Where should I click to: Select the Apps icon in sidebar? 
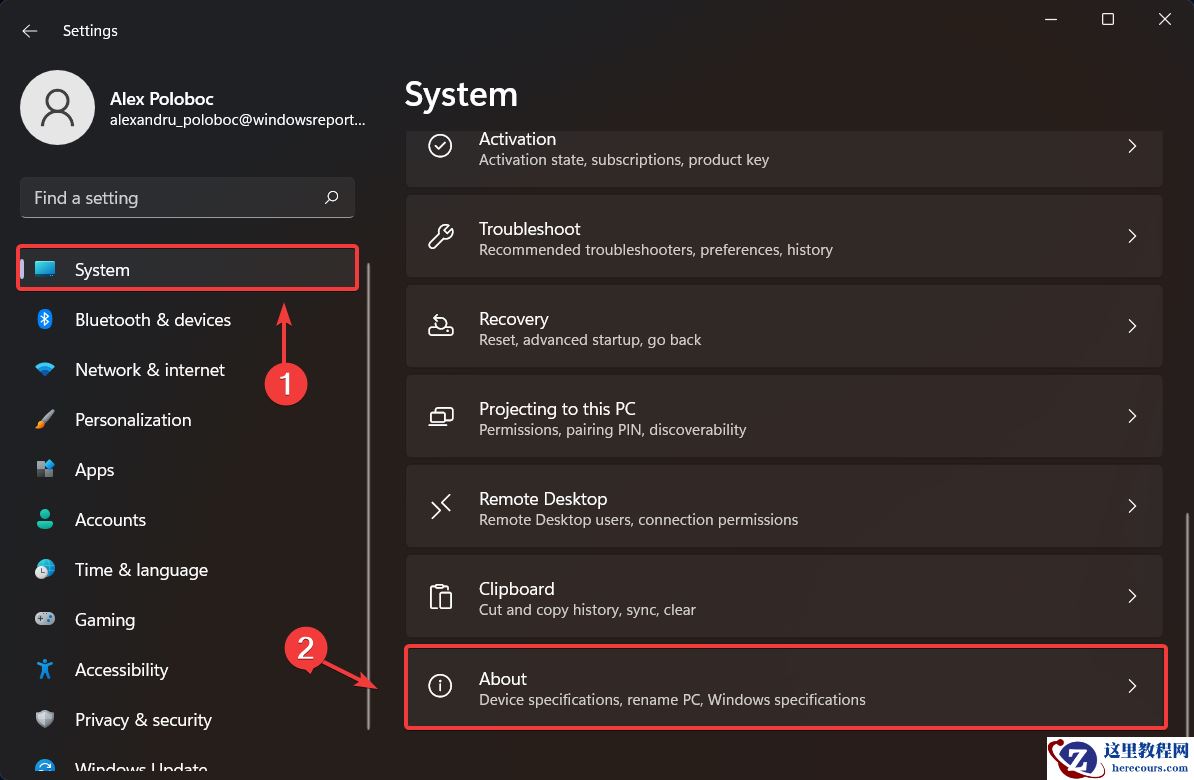tap(45, 469)
